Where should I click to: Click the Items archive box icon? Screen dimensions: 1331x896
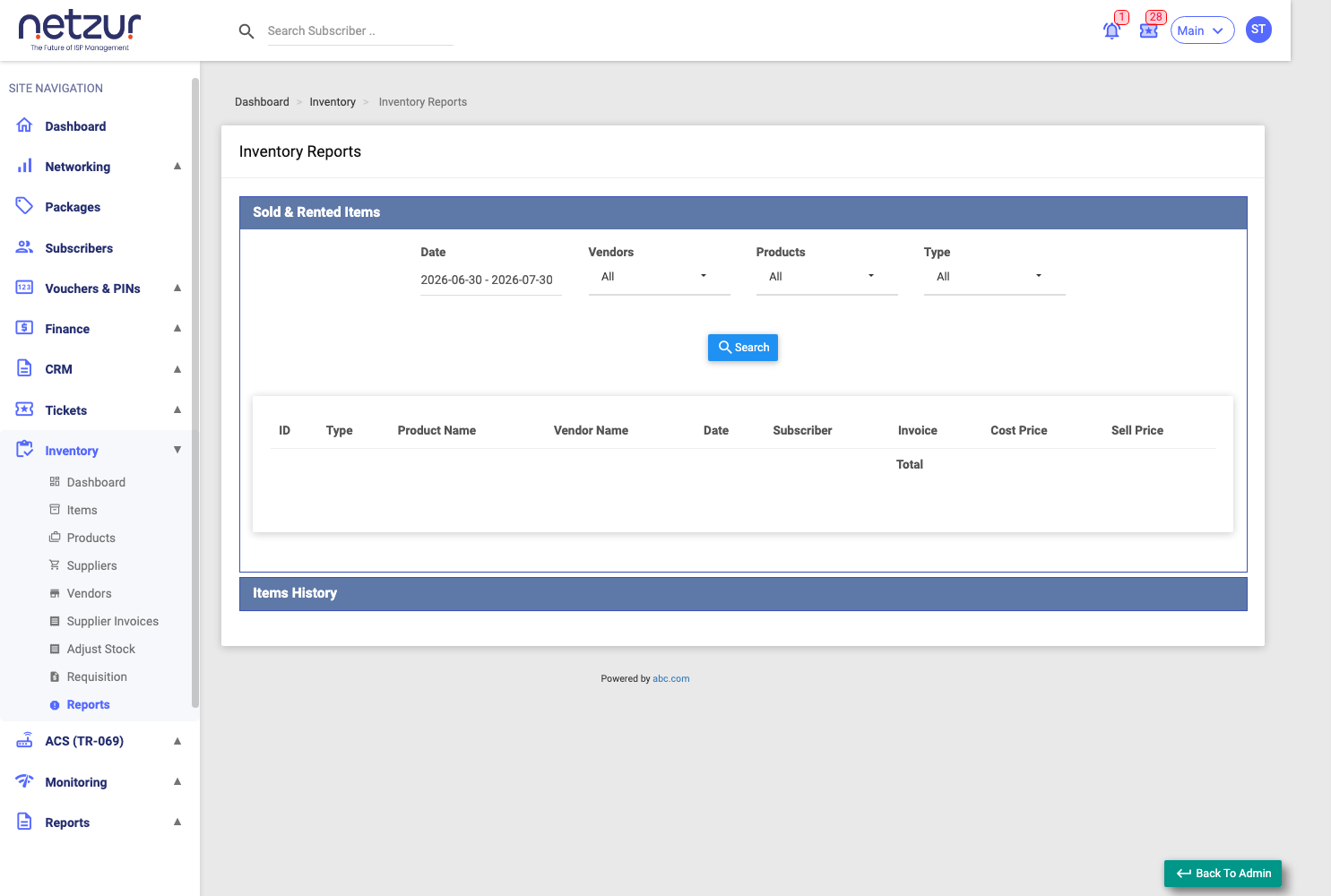click(x=55, y=510)
